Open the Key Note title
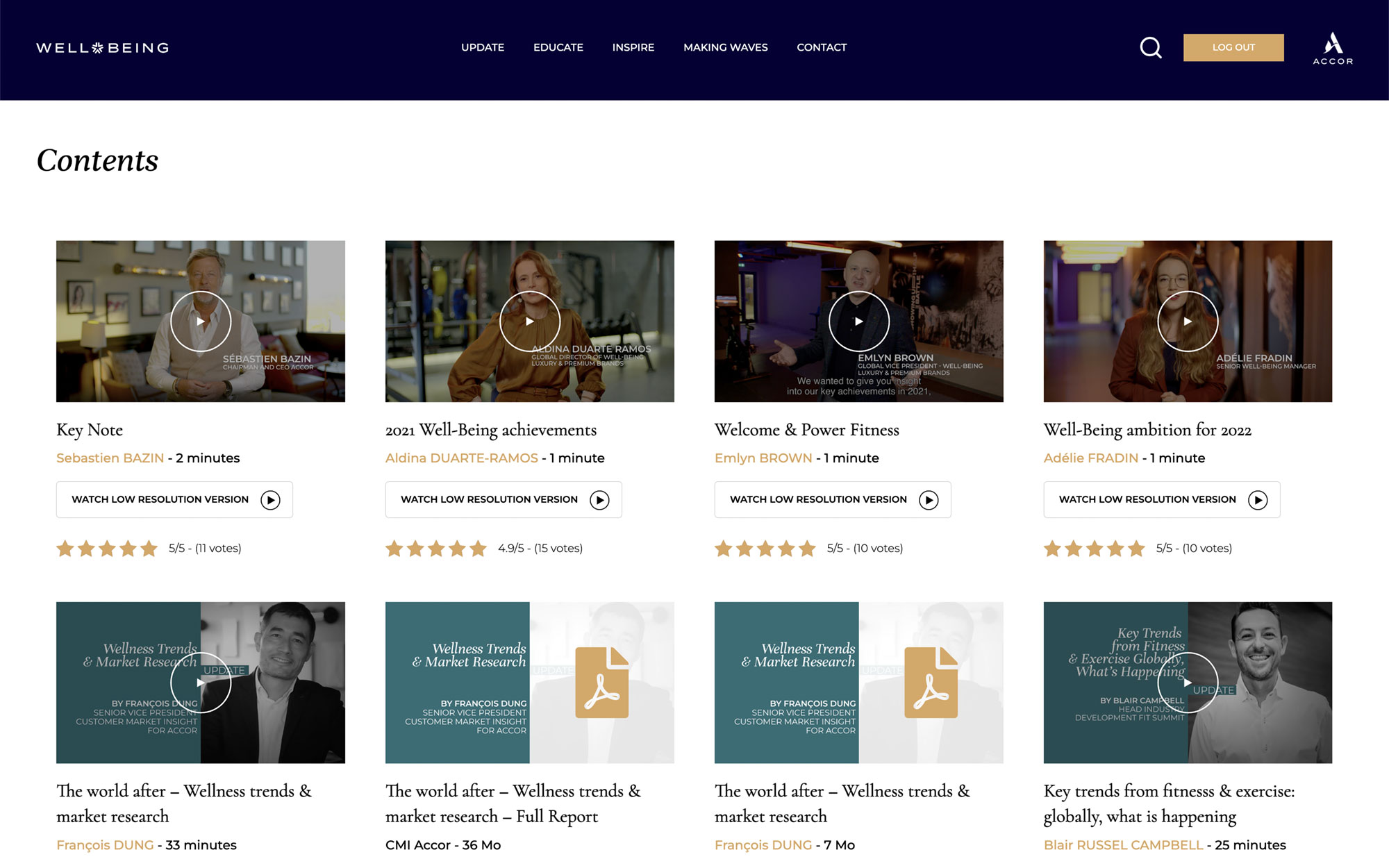 click(90, 430)
